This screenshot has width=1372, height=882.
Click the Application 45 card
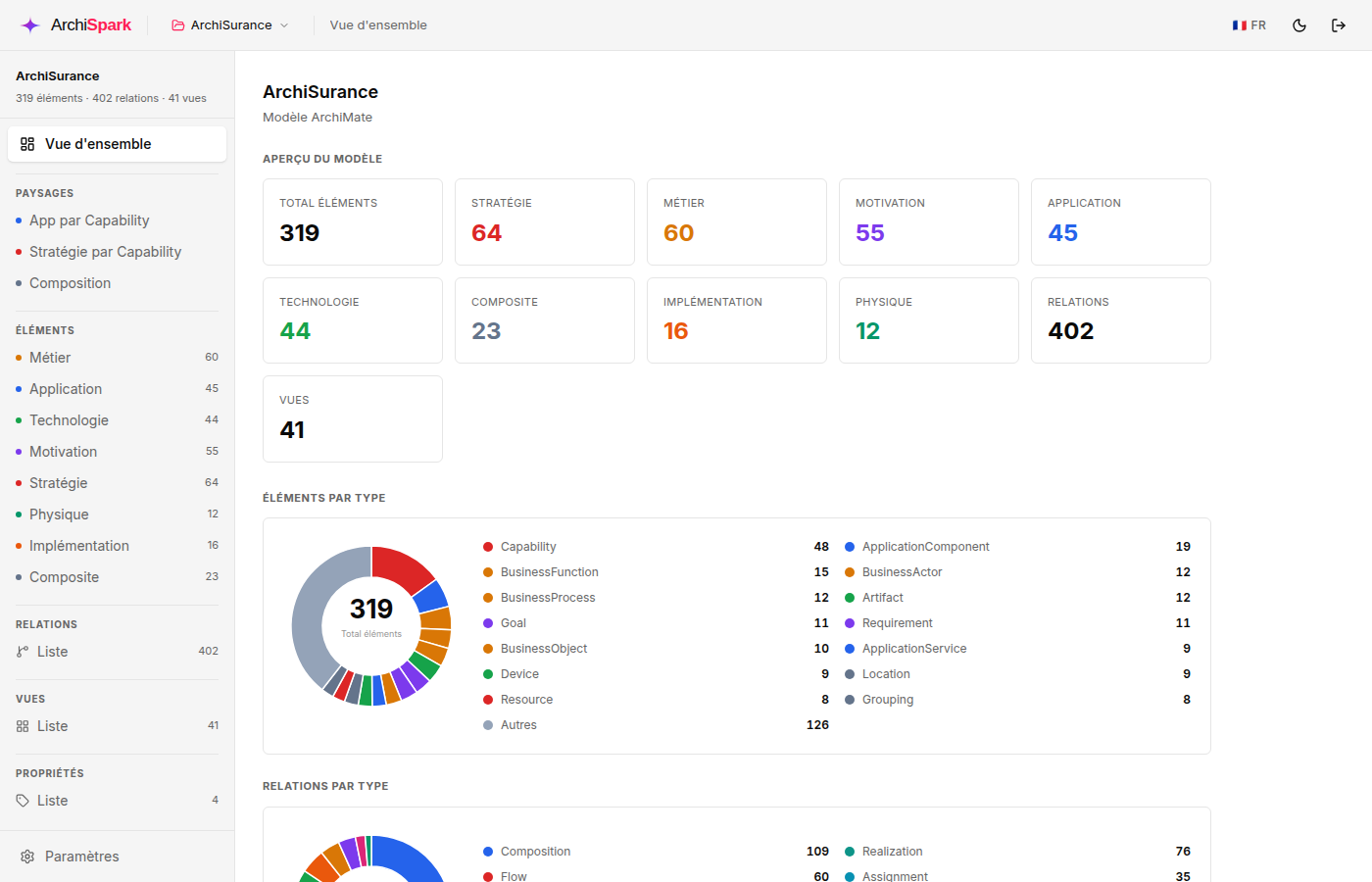coord(1121,221)
